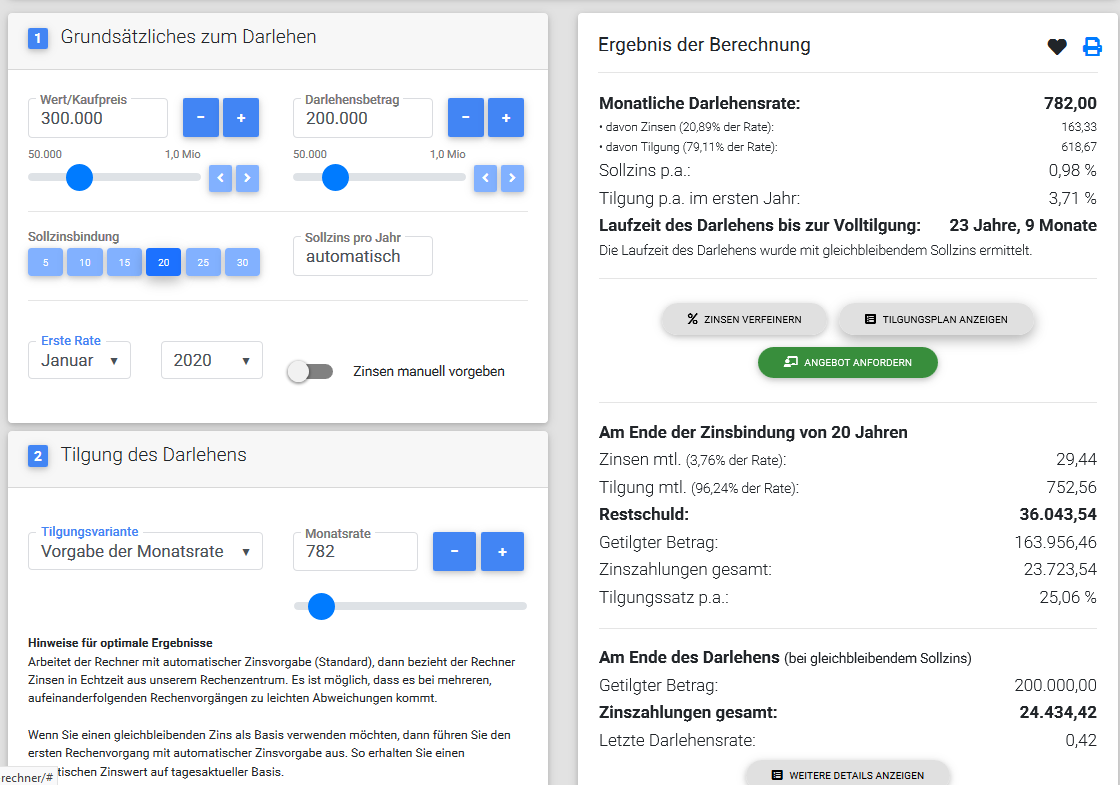This screenshot has height=785, width=1120.
Task: Click Zinsen verfeinern button
Action: 744,319
